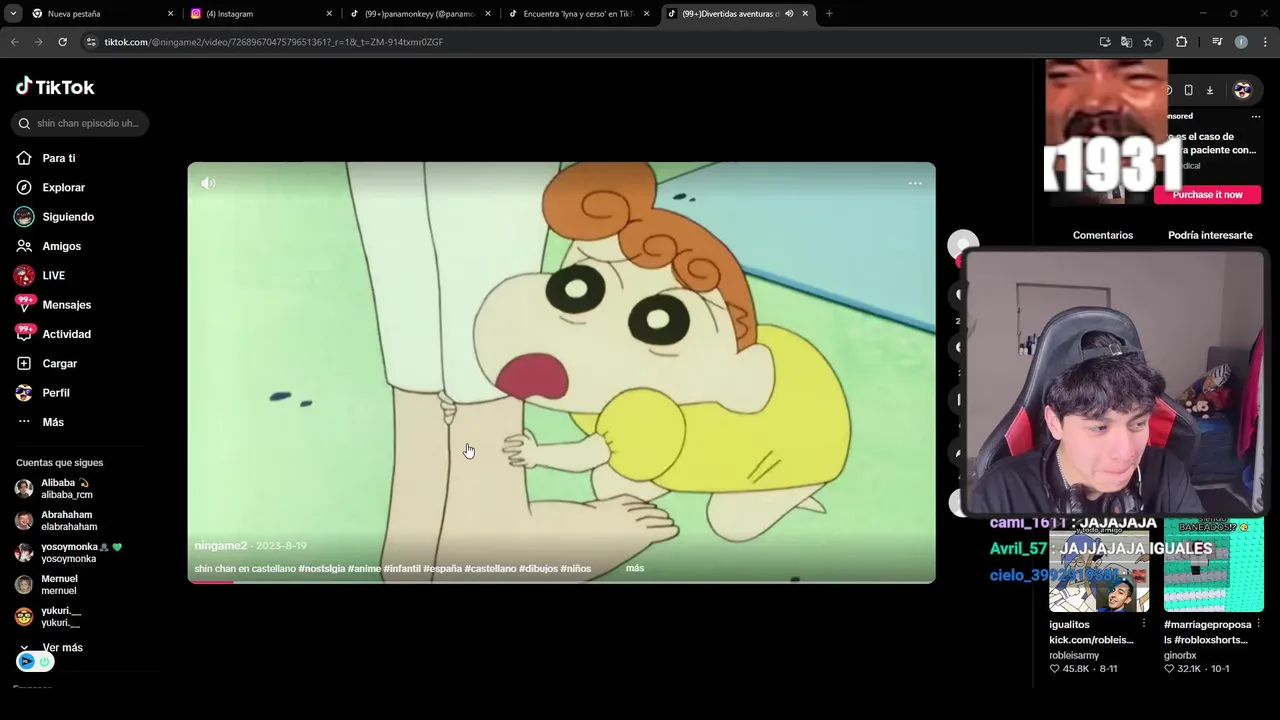Open new browser tab with plus

click(x=829, y=14)
